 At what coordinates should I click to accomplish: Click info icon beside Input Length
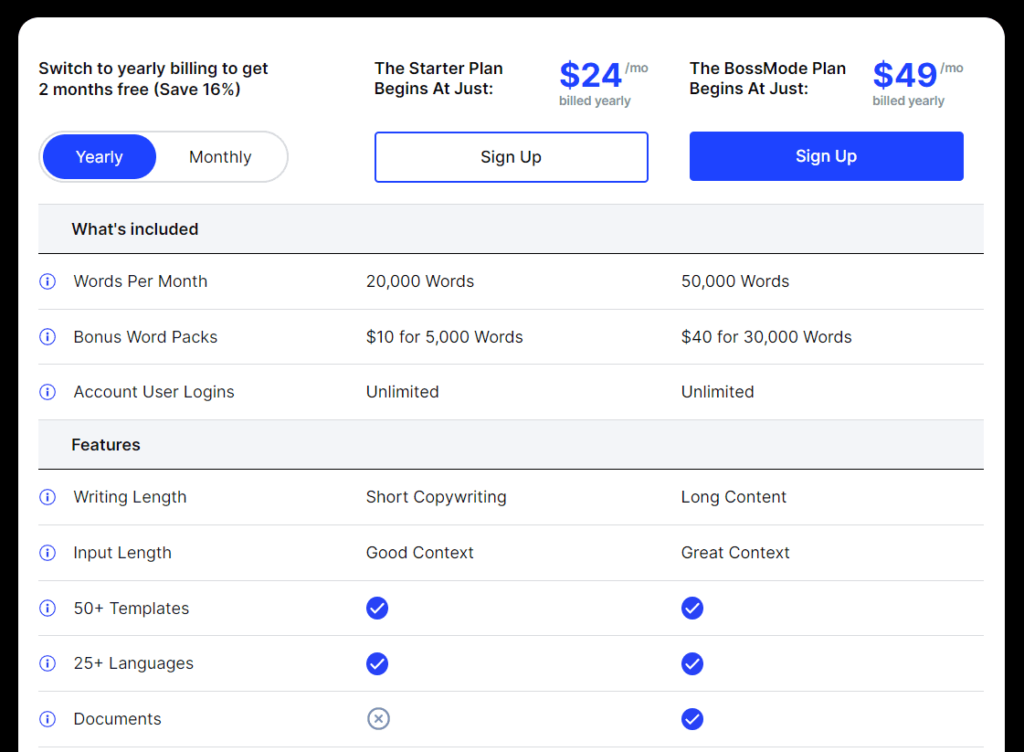[x=48, y=553]
